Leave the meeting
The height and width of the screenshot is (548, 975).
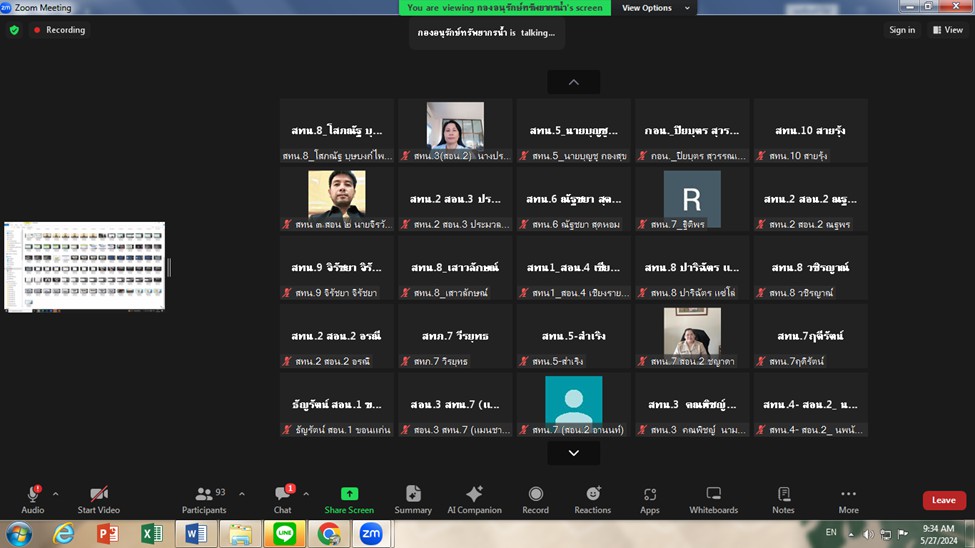click(943, 500)
